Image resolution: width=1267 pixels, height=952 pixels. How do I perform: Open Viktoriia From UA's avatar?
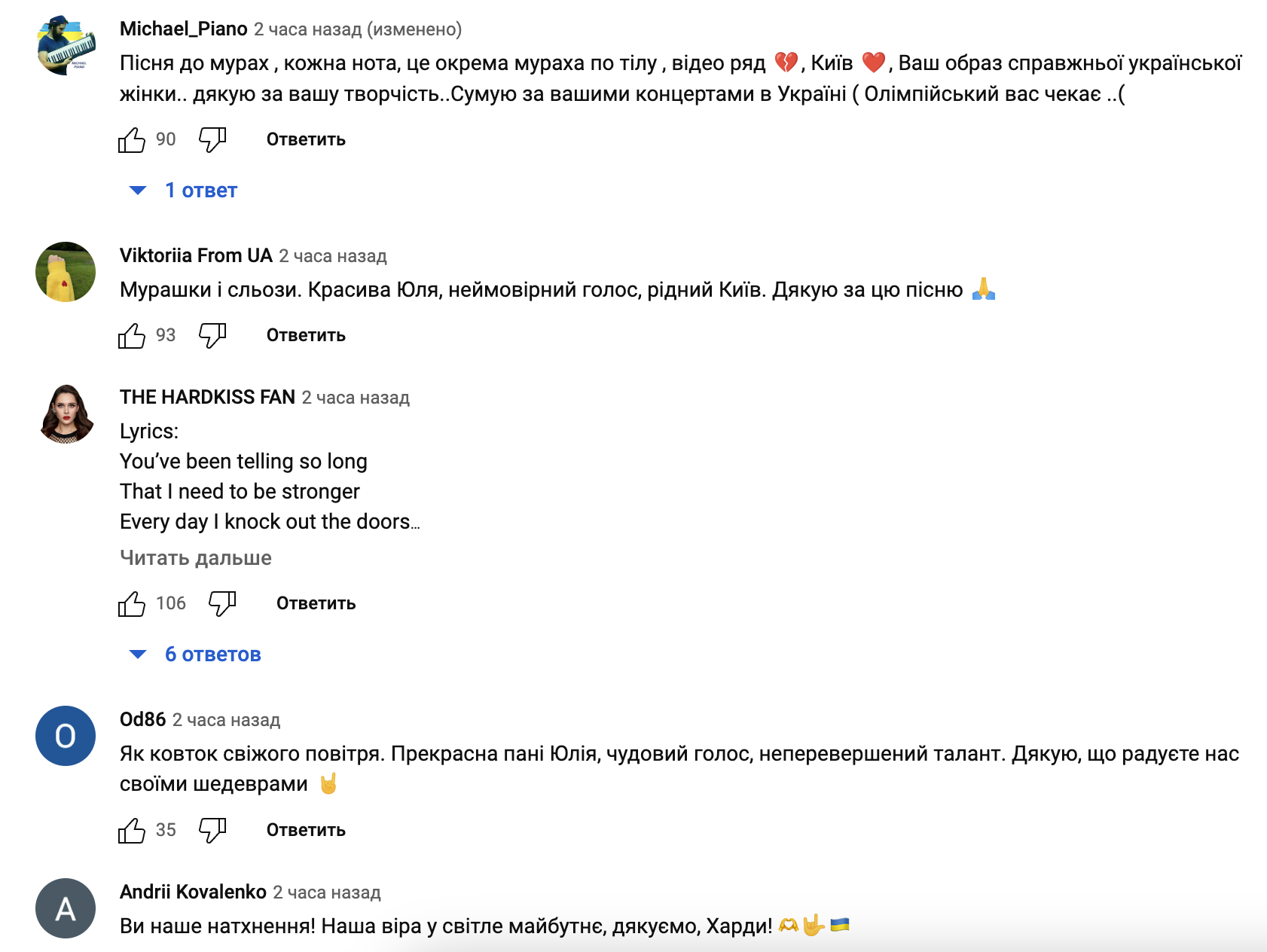click(66, 272)
